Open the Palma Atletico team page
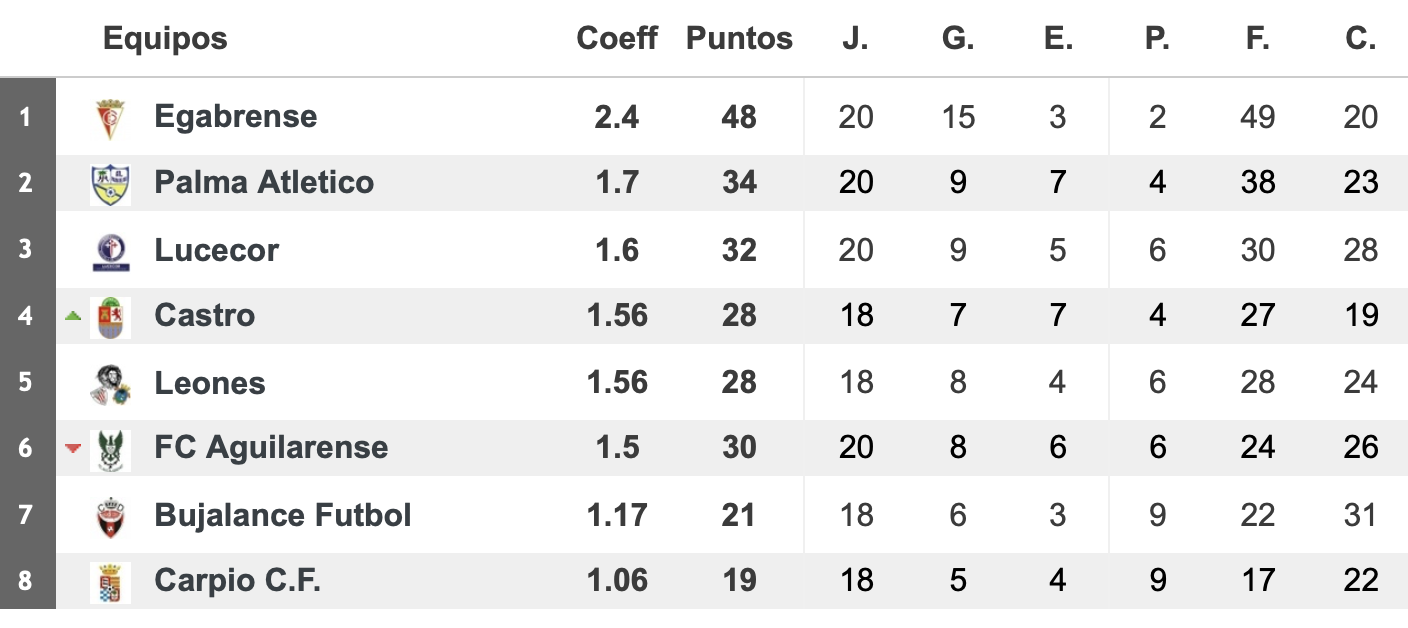The width and height of the screenshot is (1408, 628). click(264, 182)
